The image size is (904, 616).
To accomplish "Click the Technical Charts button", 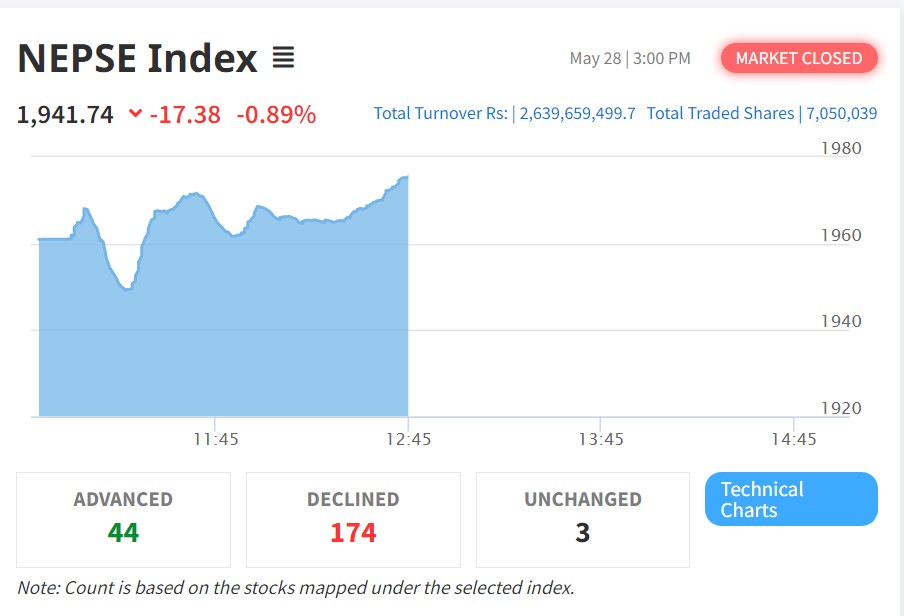I will 791,499.
